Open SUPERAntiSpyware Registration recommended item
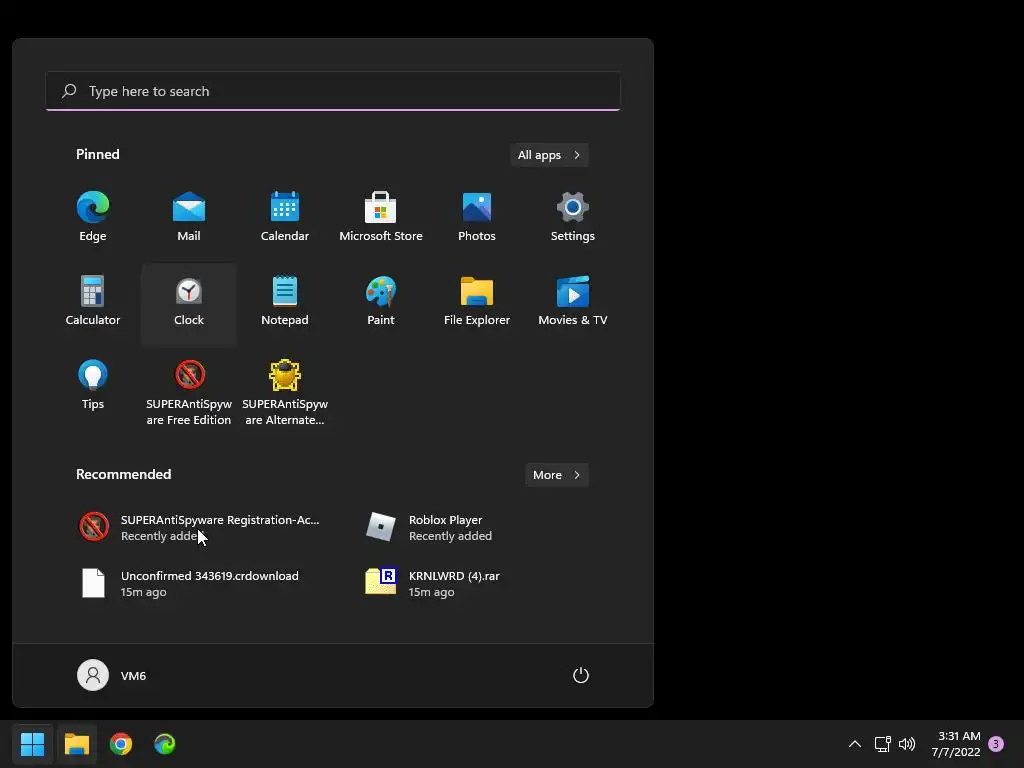 point(199,527)
